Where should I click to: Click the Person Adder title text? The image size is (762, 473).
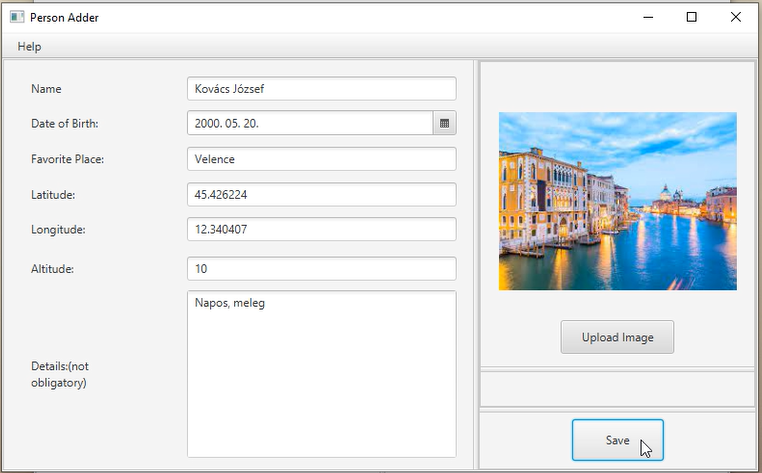click(64, 18)
